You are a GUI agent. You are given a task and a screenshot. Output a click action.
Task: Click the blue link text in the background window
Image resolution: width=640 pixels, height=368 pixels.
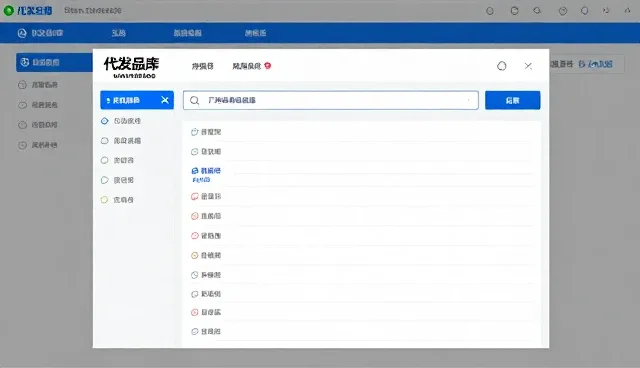596,64
